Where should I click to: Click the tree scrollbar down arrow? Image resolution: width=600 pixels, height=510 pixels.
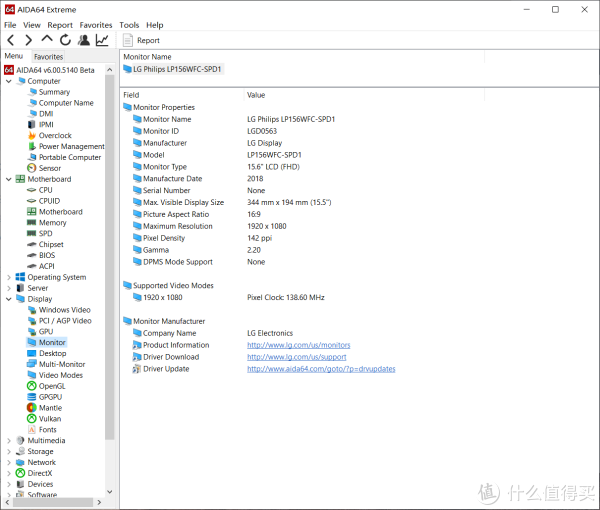tap(109, 492)
